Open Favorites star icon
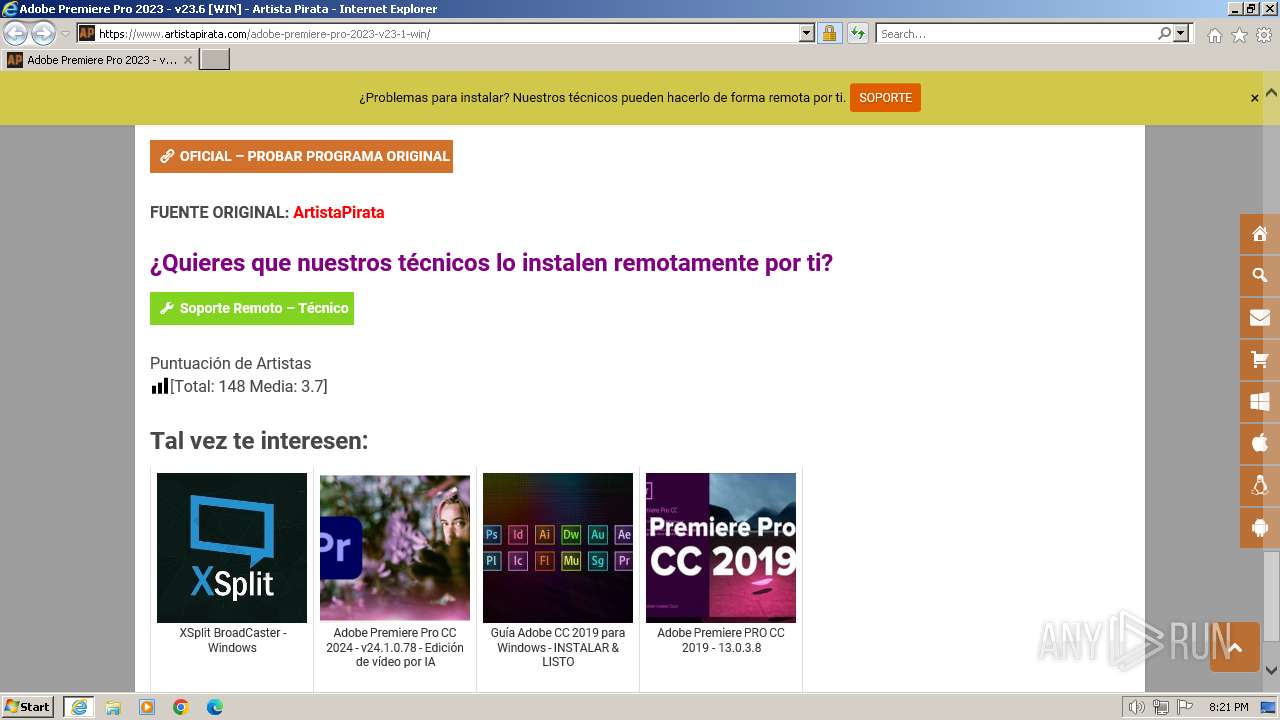Screen dimensions: 1280x720 coord(1239,35)
